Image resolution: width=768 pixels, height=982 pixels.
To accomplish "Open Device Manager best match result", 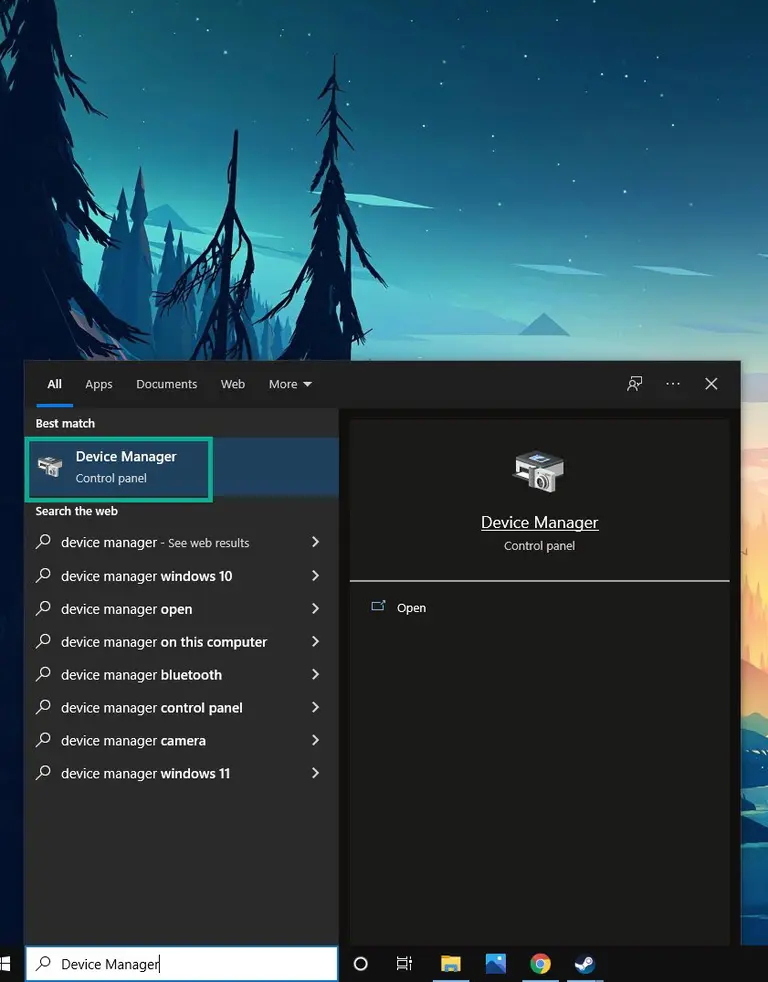I will point(182,467).
